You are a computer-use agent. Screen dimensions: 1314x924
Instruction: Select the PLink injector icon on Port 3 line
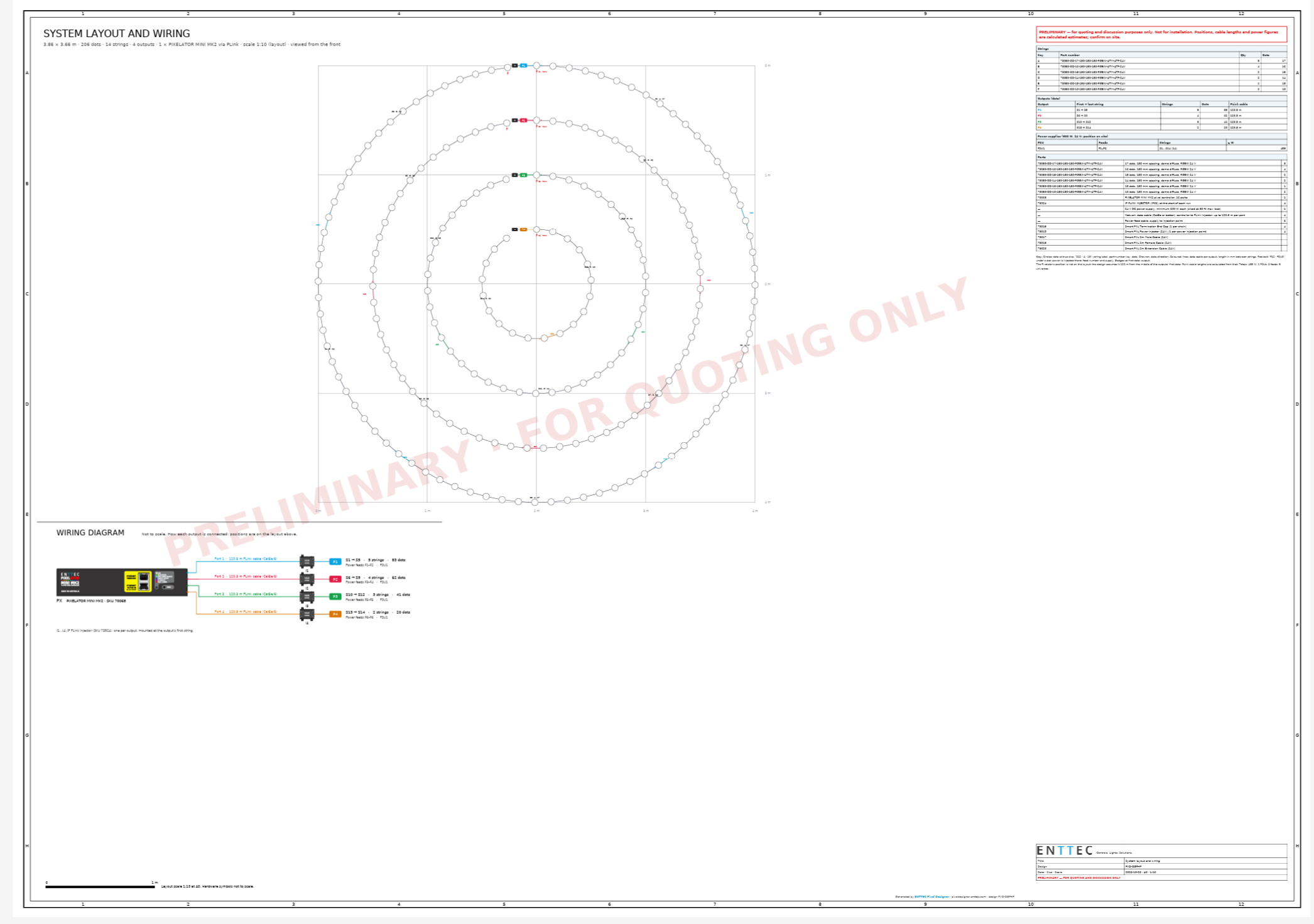307,597
